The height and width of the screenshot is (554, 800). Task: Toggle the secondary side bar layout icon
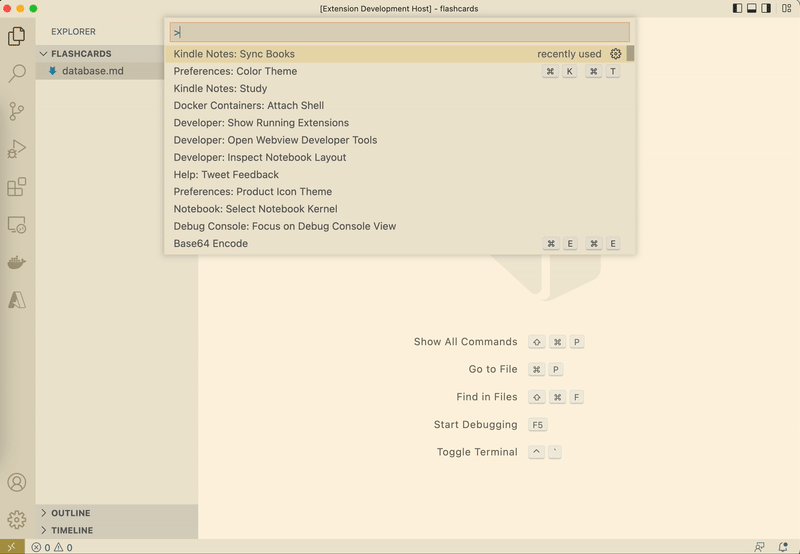(766, 8)
